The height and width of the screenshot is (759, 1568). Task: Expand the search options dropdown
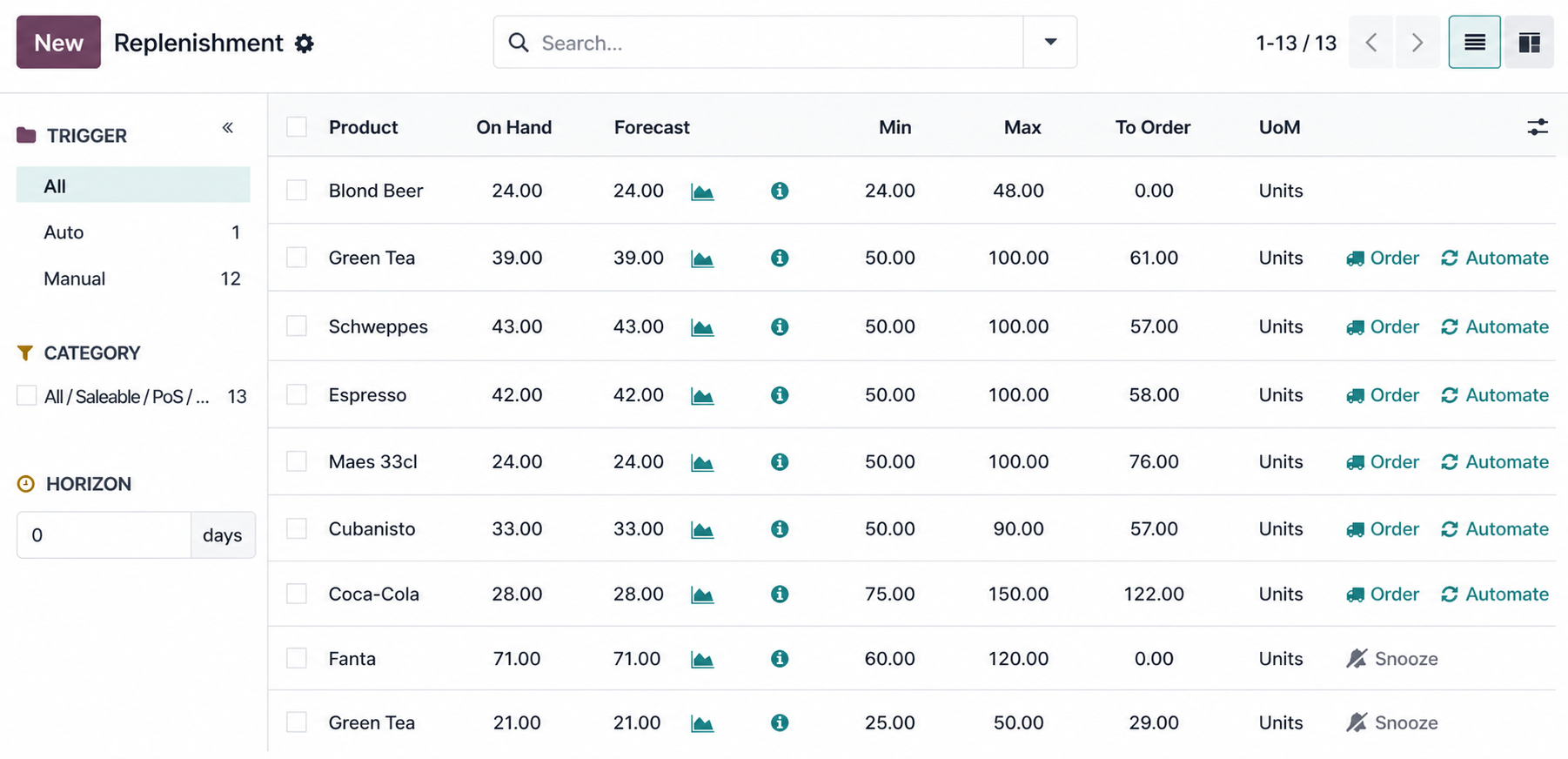click(1050, 43)
